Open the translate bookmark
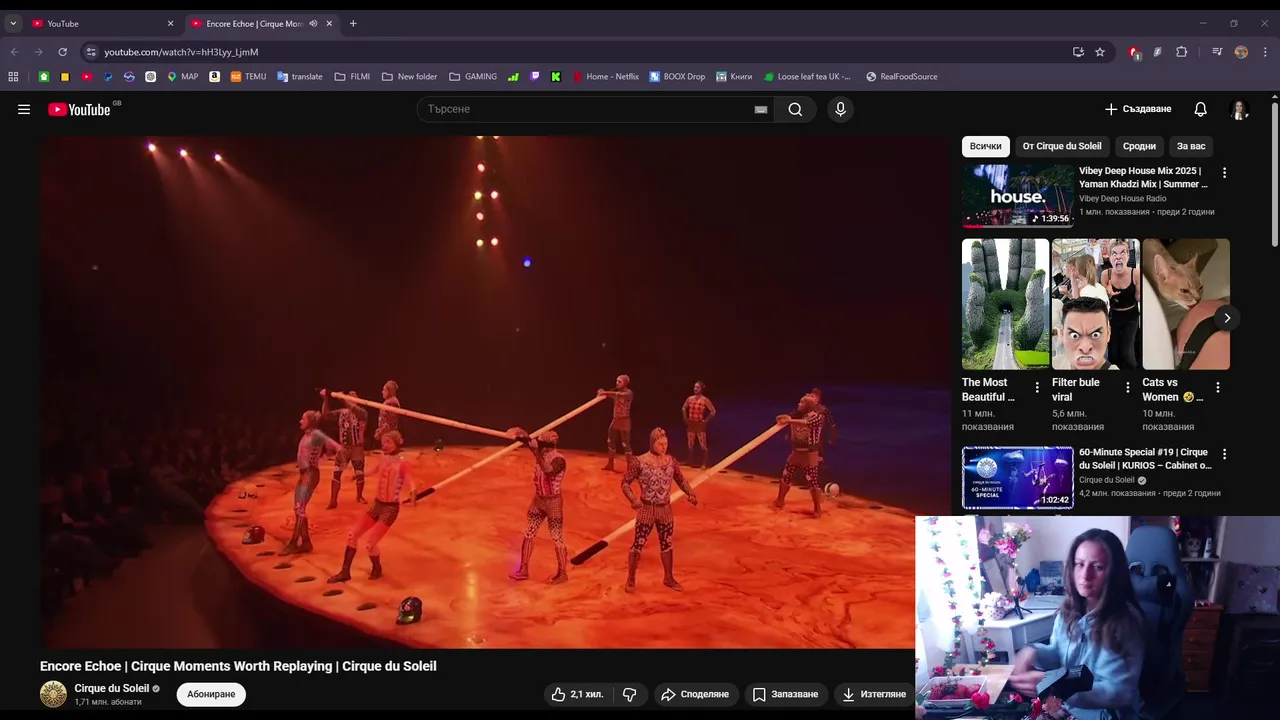The image size is (1280, 720). click(300, 76)
